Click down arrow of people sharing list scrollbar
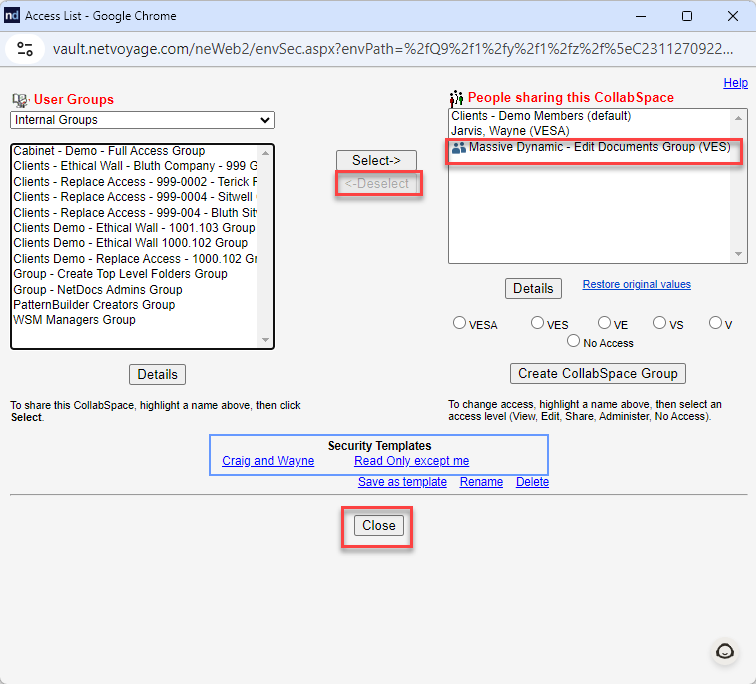Viewport: 756px width, 684px height. tap(738, 254)
